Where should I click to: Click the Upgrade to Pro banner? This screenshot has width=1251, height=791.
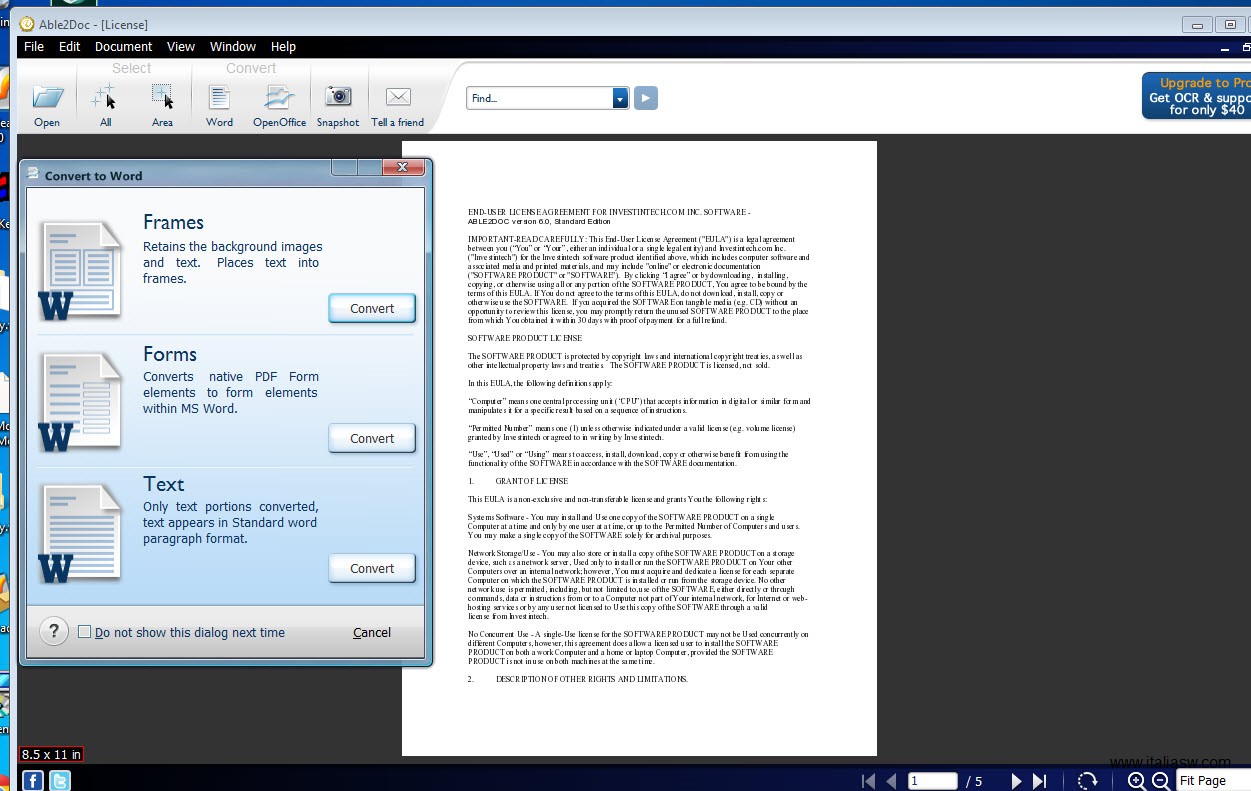pyautogui.click(x=1197, y=96)
